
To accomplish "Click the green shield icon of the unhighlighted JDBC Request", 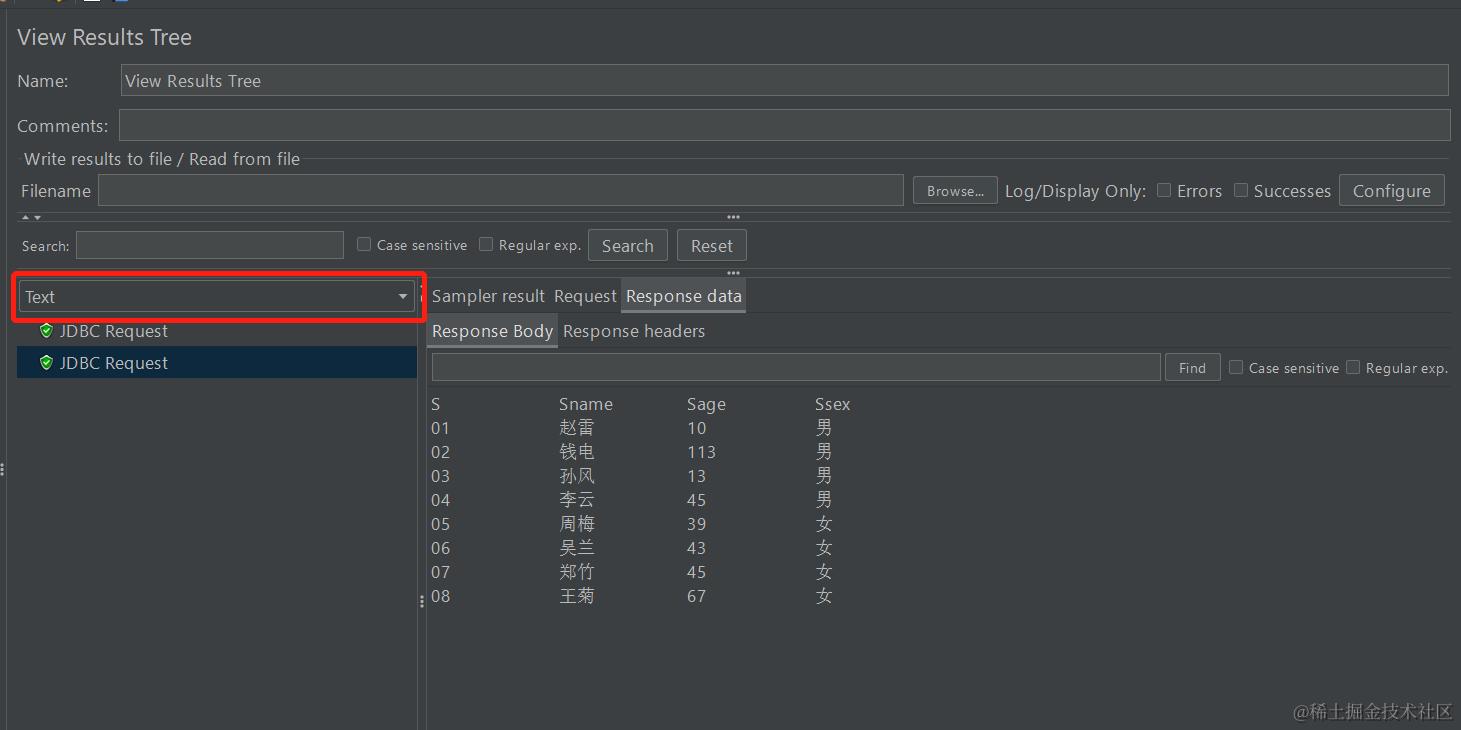I will (46, 331).
